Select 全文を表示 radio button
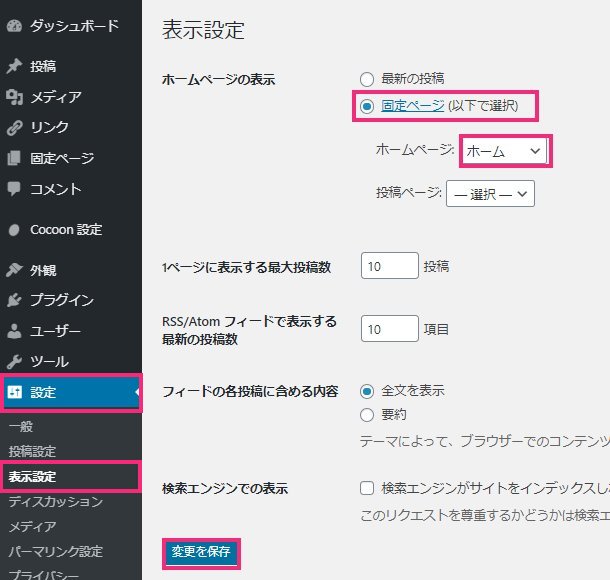 pyautogui.click(x=366, y=391)
